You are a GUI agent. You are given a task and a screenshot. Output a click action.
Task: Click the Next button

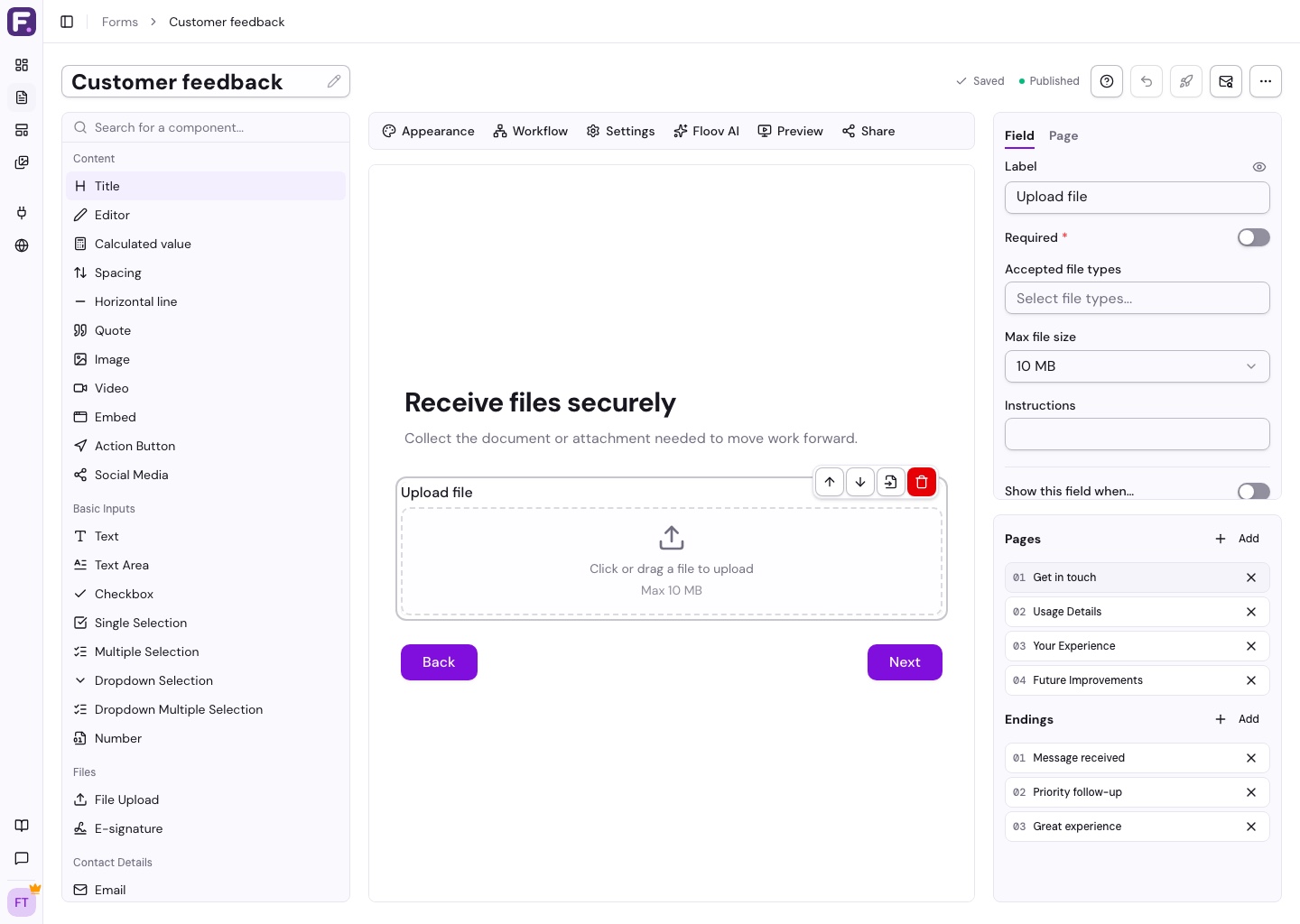coord(905,662)
